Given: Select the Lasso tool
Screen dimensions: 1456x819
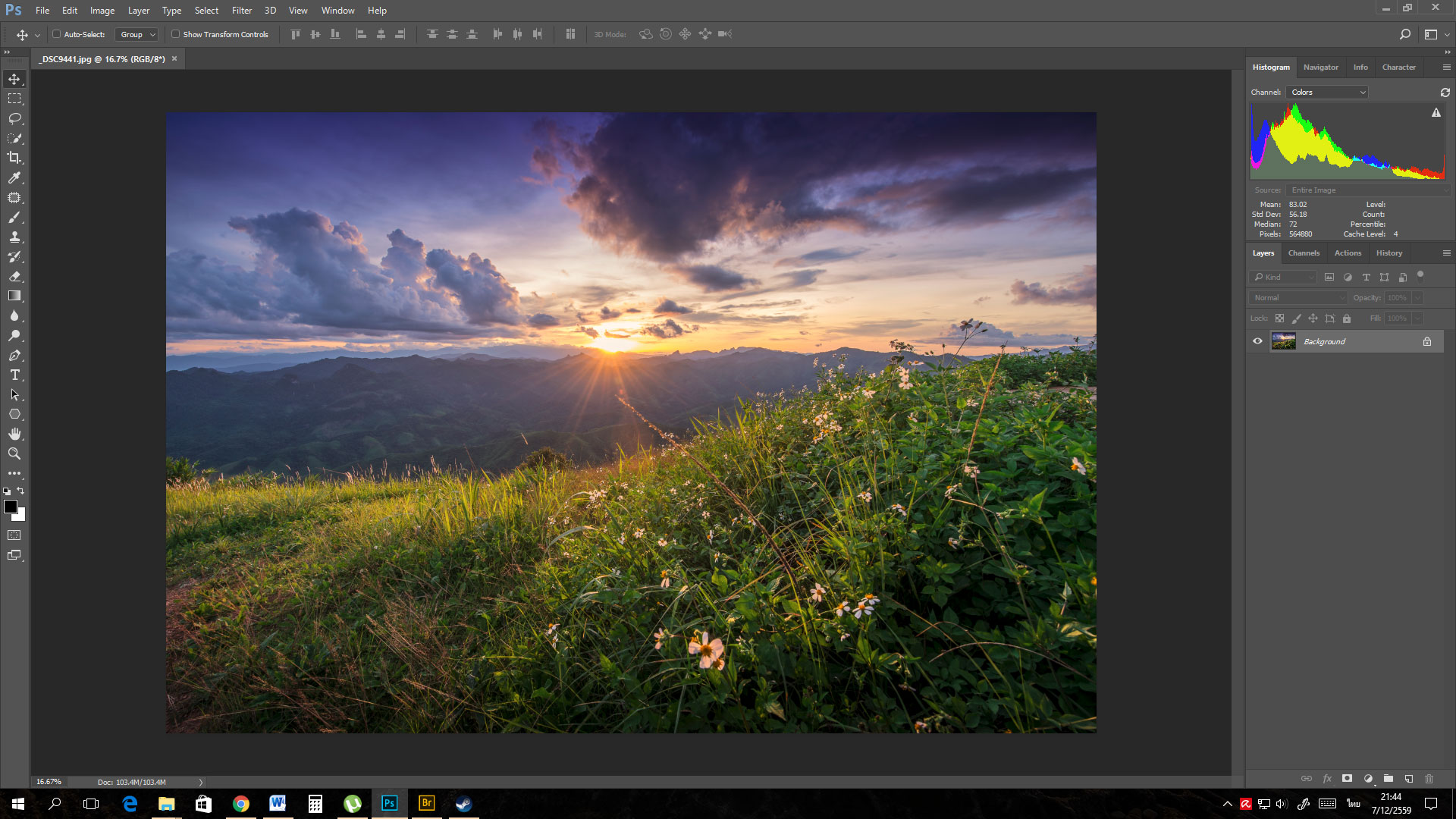Looking at the screenshot, I should point(14,118).
